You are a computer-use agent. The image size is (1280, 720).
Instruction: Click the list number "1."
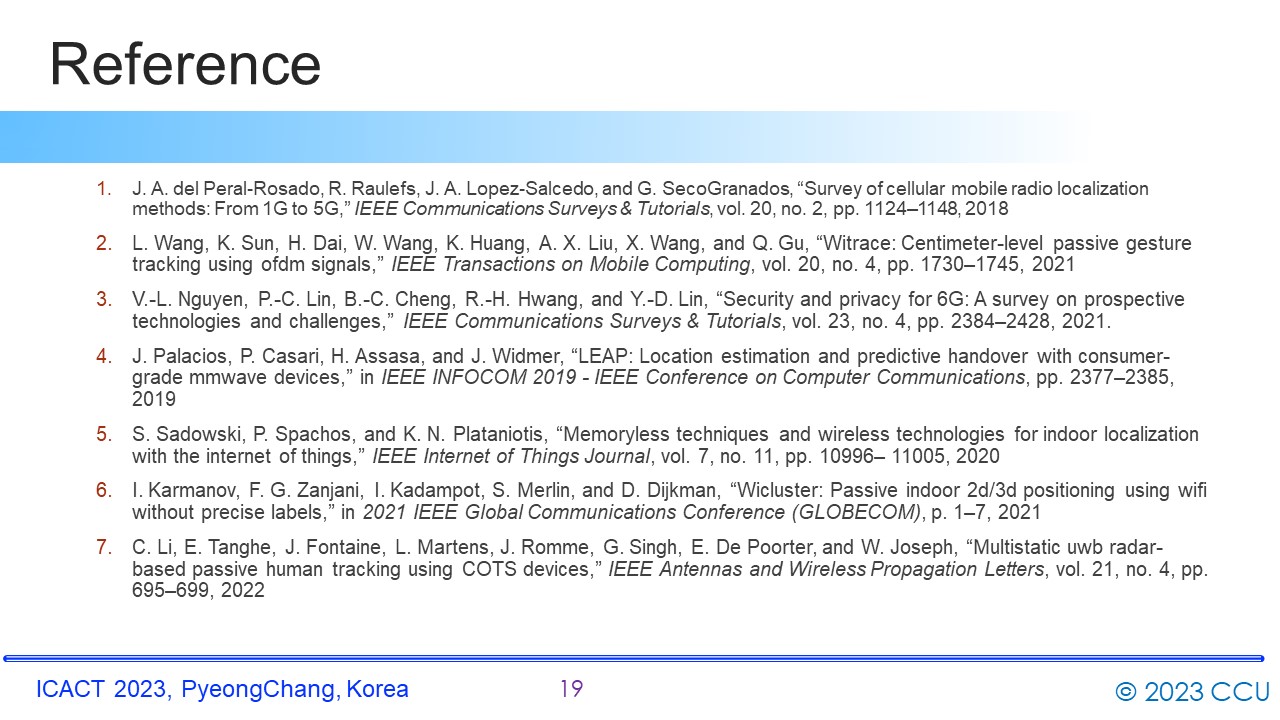pyautogui.click(x=105, y=188)
